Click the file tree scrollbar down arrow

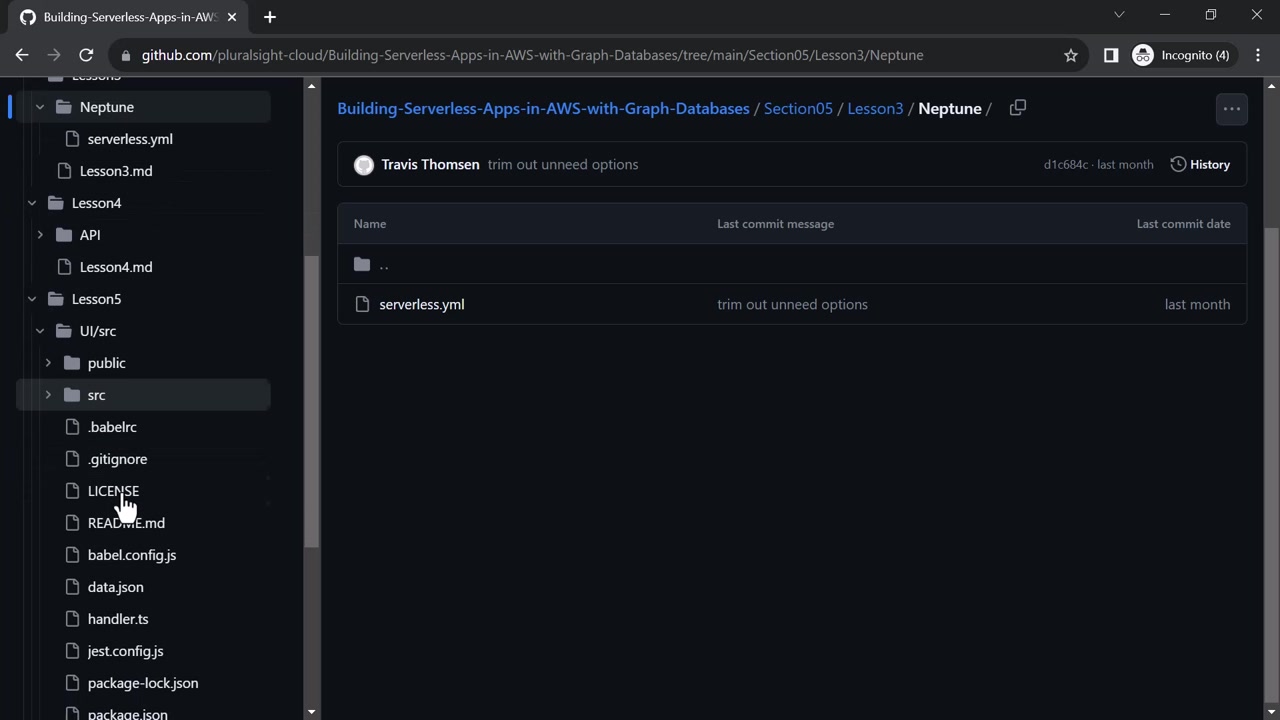click(312, 712)
